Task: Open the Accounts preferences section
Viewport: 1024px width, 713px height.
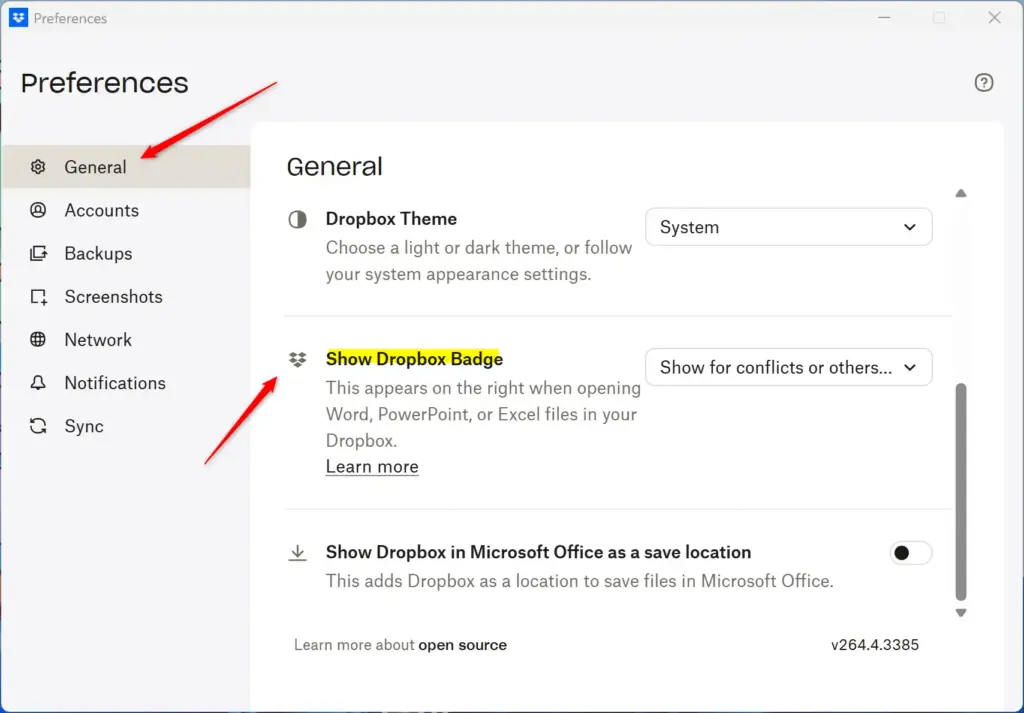Action: click(x=125, y=210)
